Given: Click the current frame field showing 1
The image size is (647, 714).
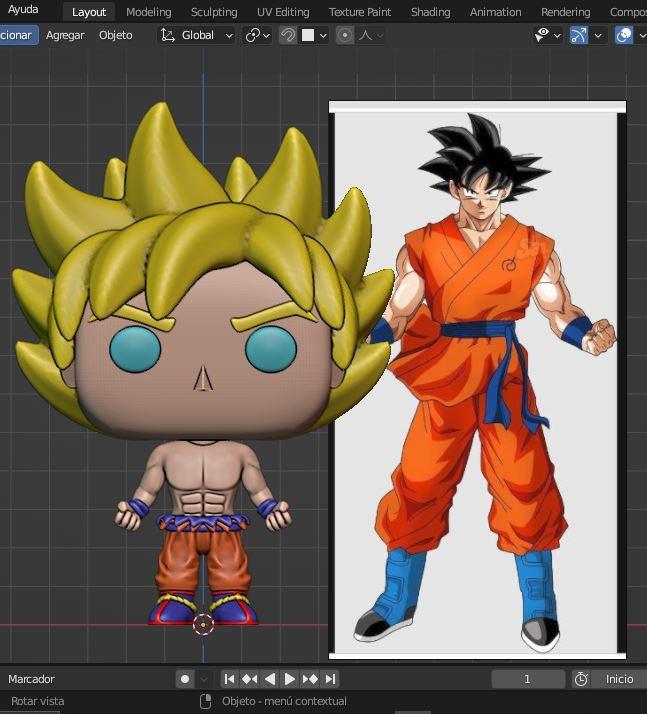Looking at the screenshot, I should pyautogui.click(x=528, y=679).
